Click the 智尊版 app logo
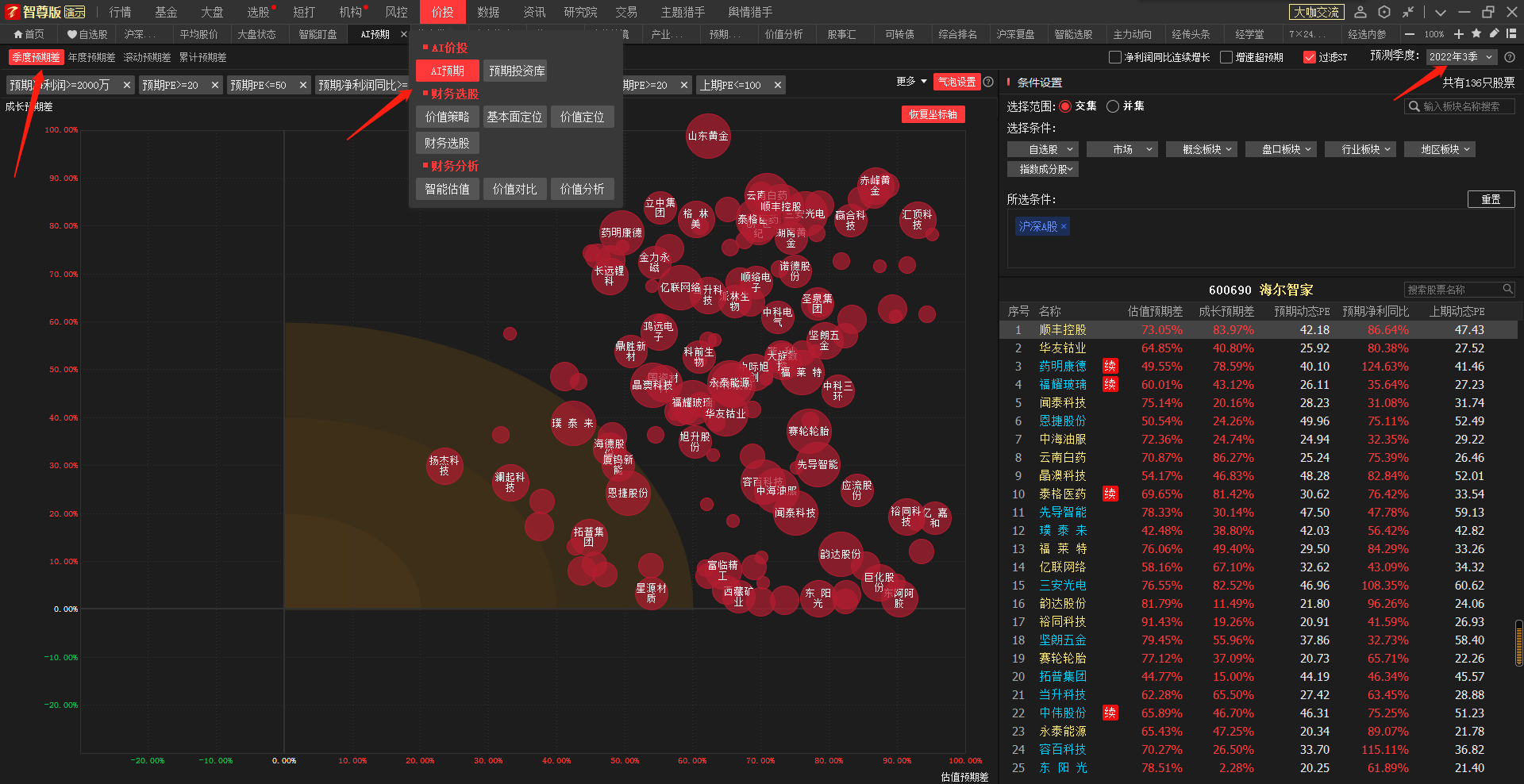 [33, 12]
